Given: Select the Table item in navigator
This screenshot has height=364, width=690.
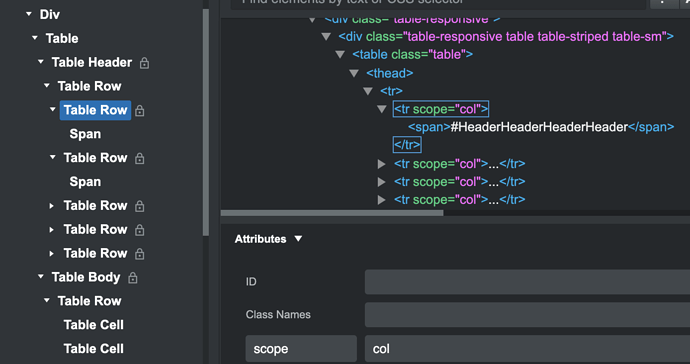Looking at the screenshot, I should coord(62,38).
